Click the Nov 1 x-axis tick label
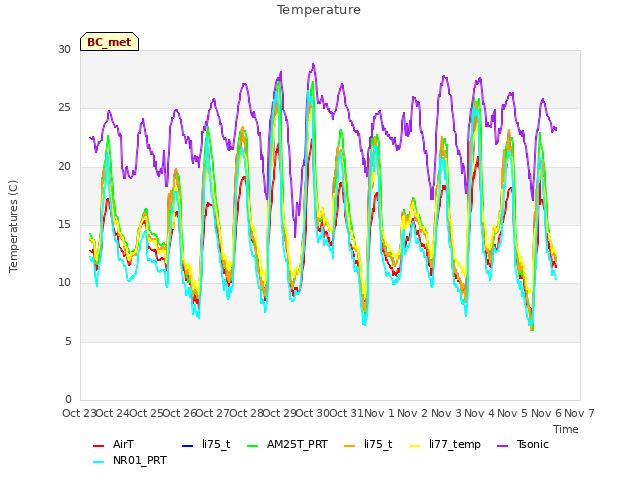The image size is (640, 480). 379,413
